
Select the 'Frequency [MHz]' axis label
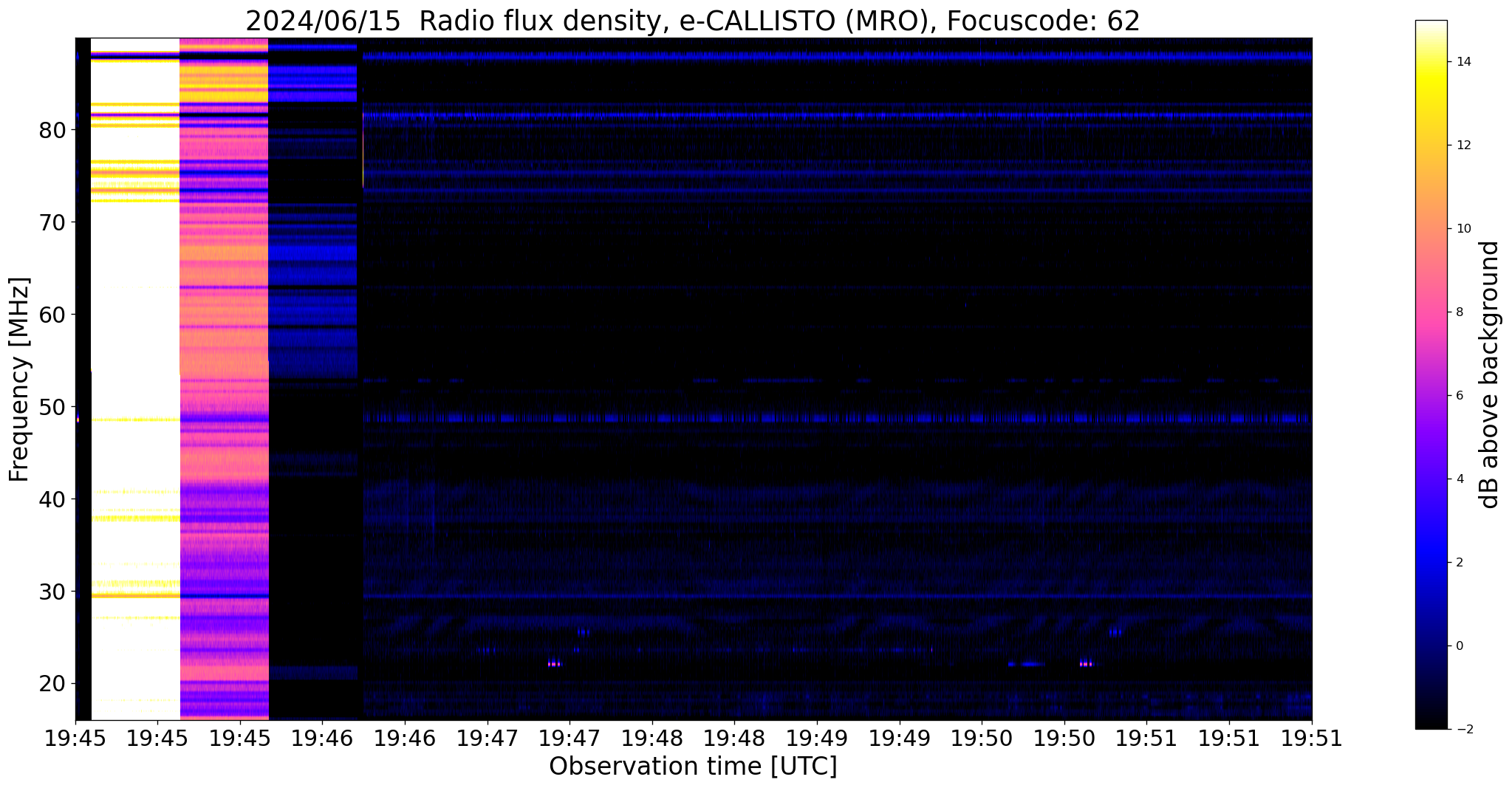[19, 379]
